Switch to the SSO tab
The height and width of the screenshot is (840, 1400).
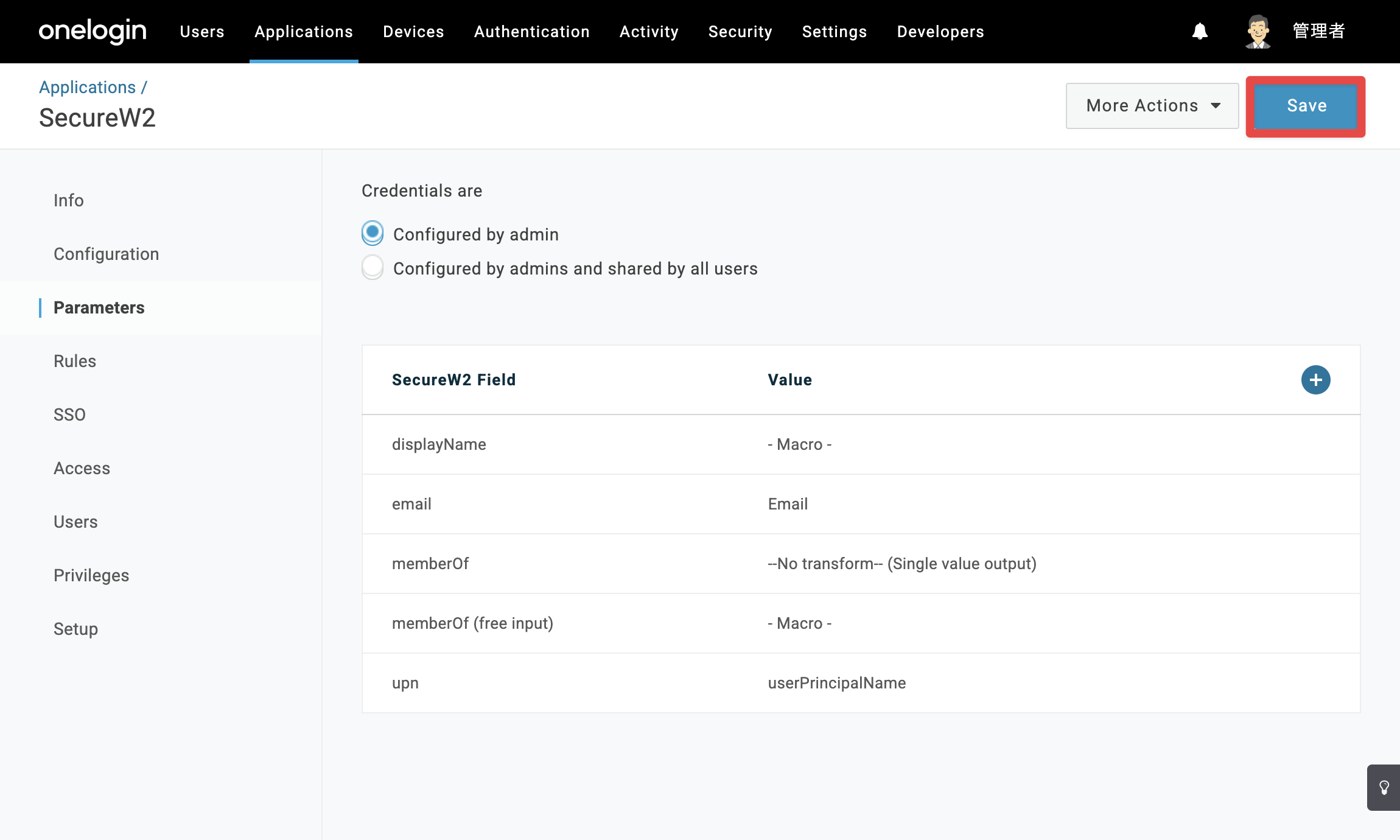[69, 415]
